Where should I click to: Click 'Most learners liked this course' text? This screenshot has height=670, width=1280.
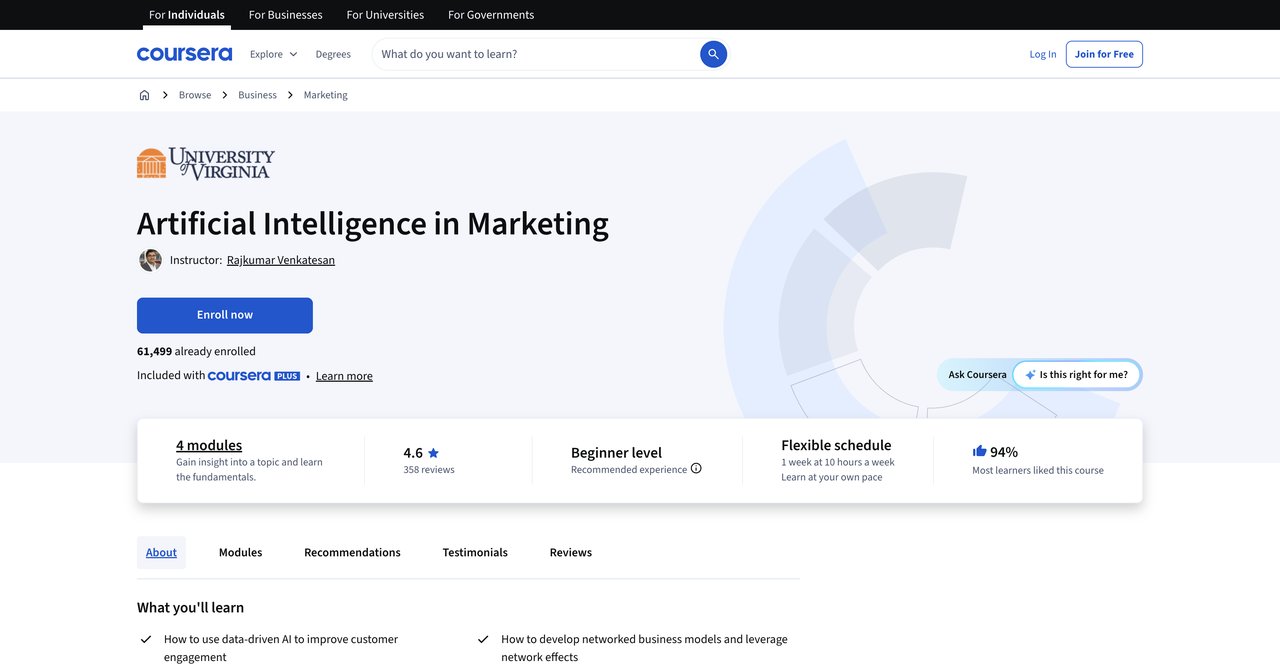tap(1038, 470)
